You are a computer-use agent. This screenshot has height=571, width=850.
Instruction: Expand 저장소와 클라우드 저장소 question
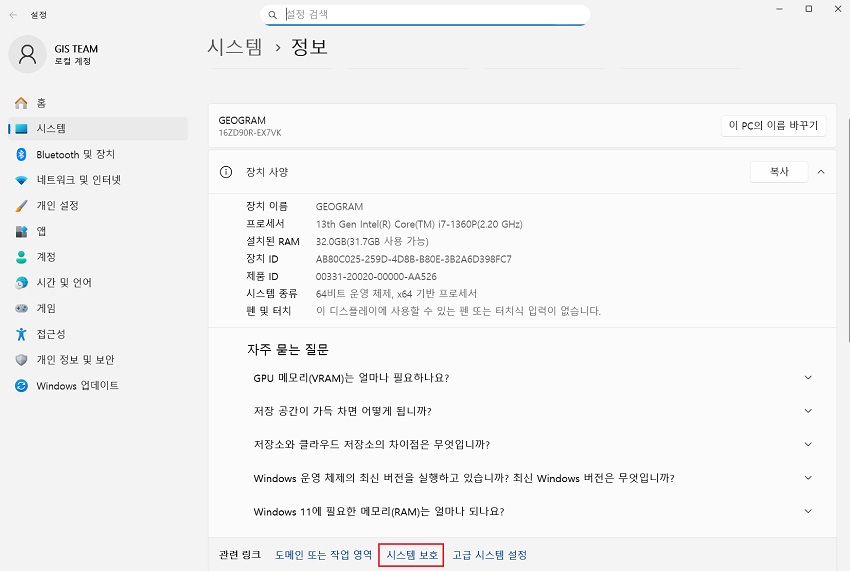point(808,445)
